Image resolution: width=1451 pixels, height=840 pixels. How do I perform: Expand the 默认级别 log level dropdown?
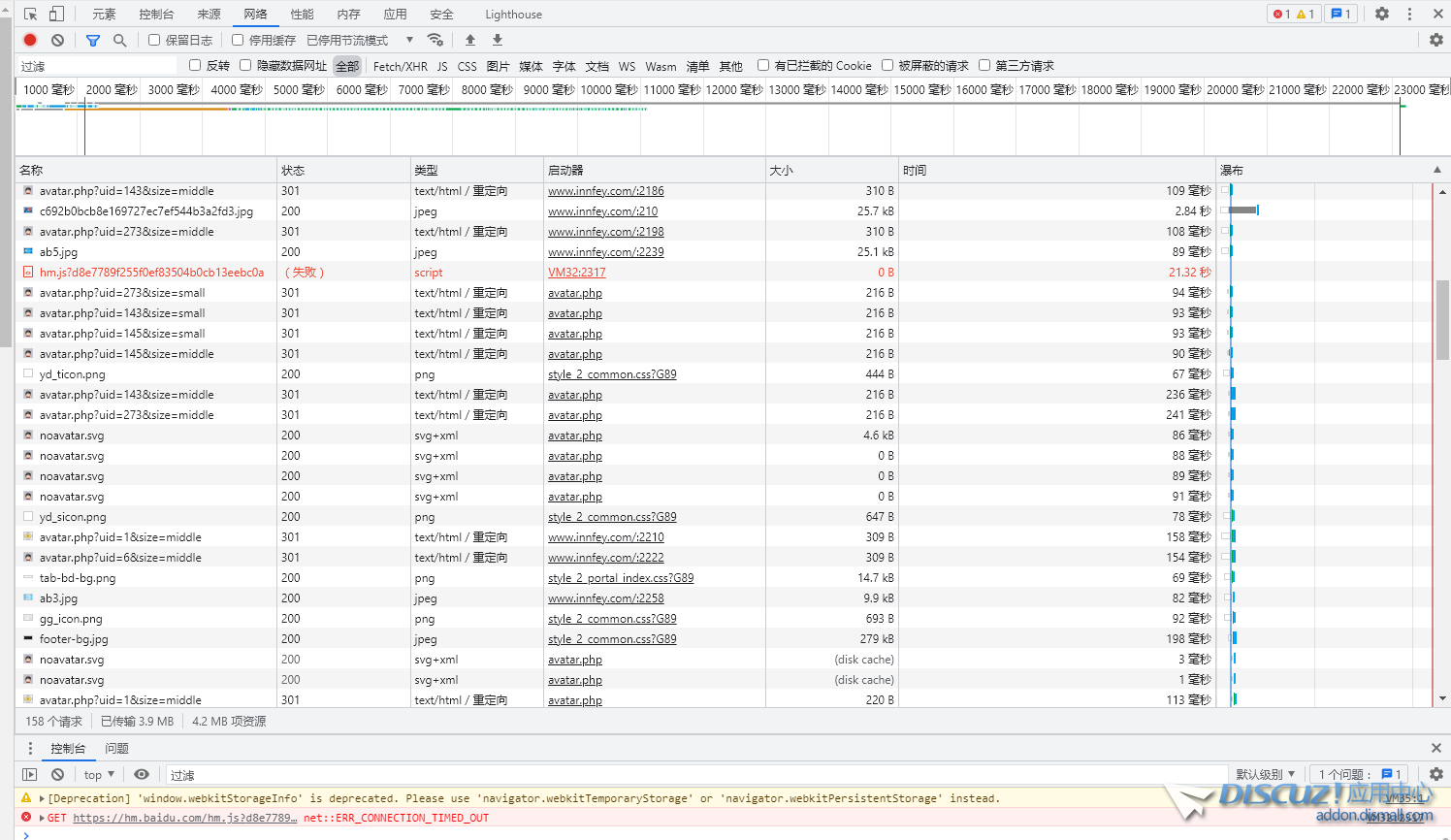pos(1265,774)
